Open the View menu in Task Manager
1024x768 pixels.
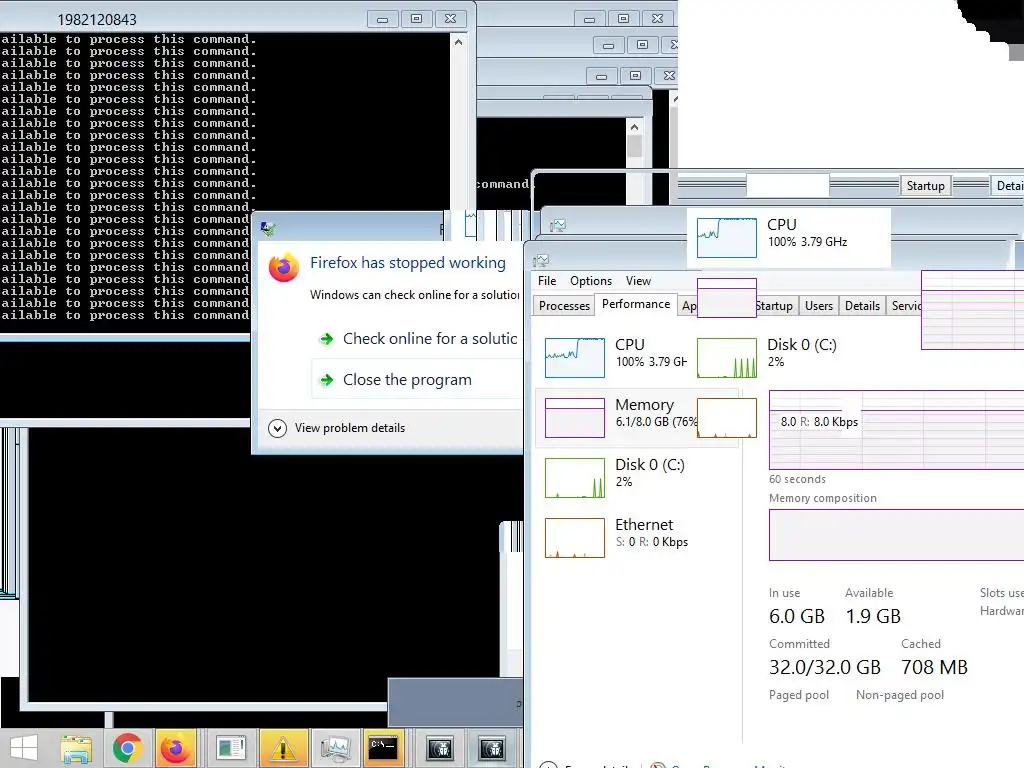[x=638, y=281]
